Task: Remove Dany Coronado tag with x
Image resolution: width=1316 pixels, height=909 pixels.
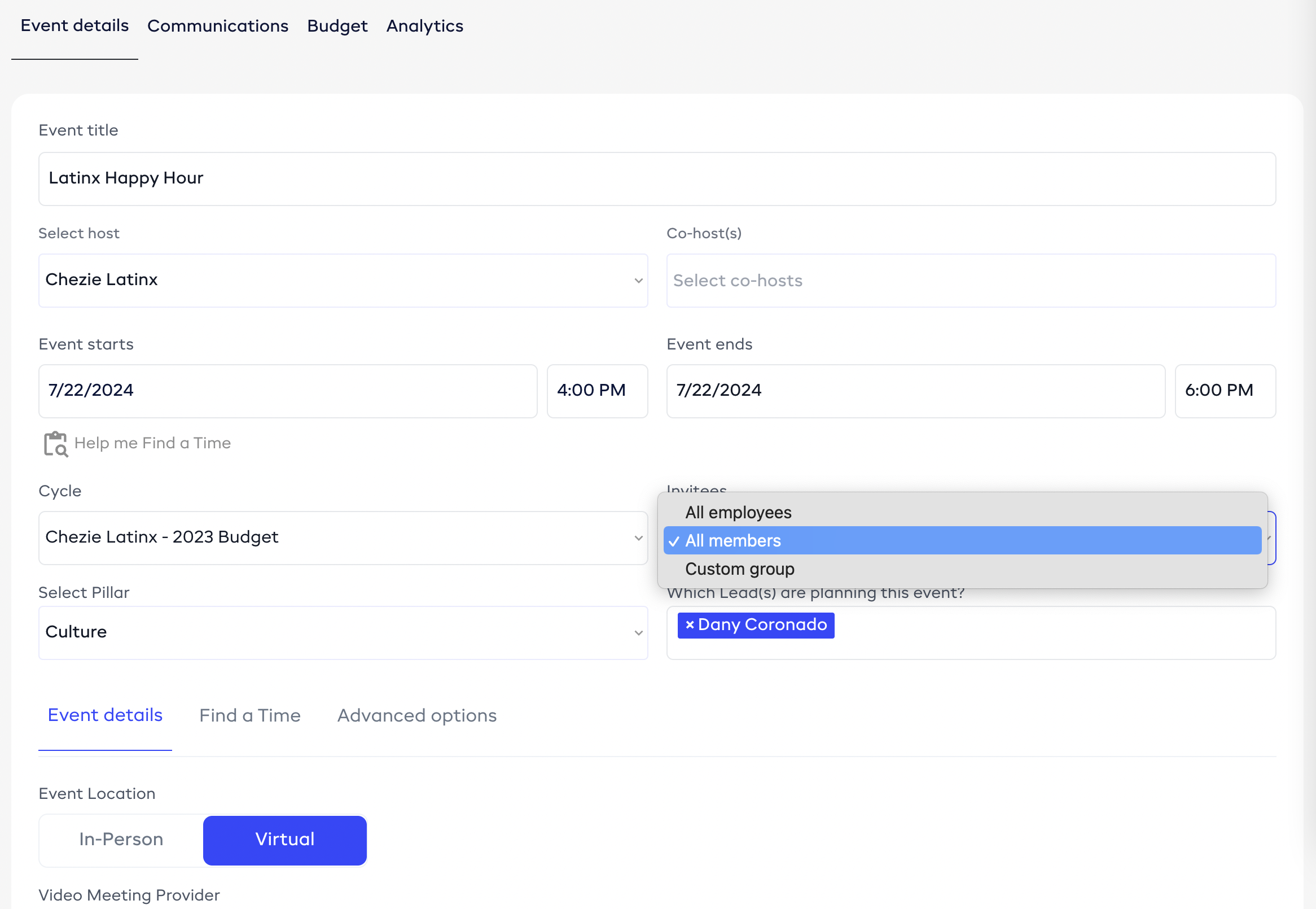Action: (x=689, y=625)
